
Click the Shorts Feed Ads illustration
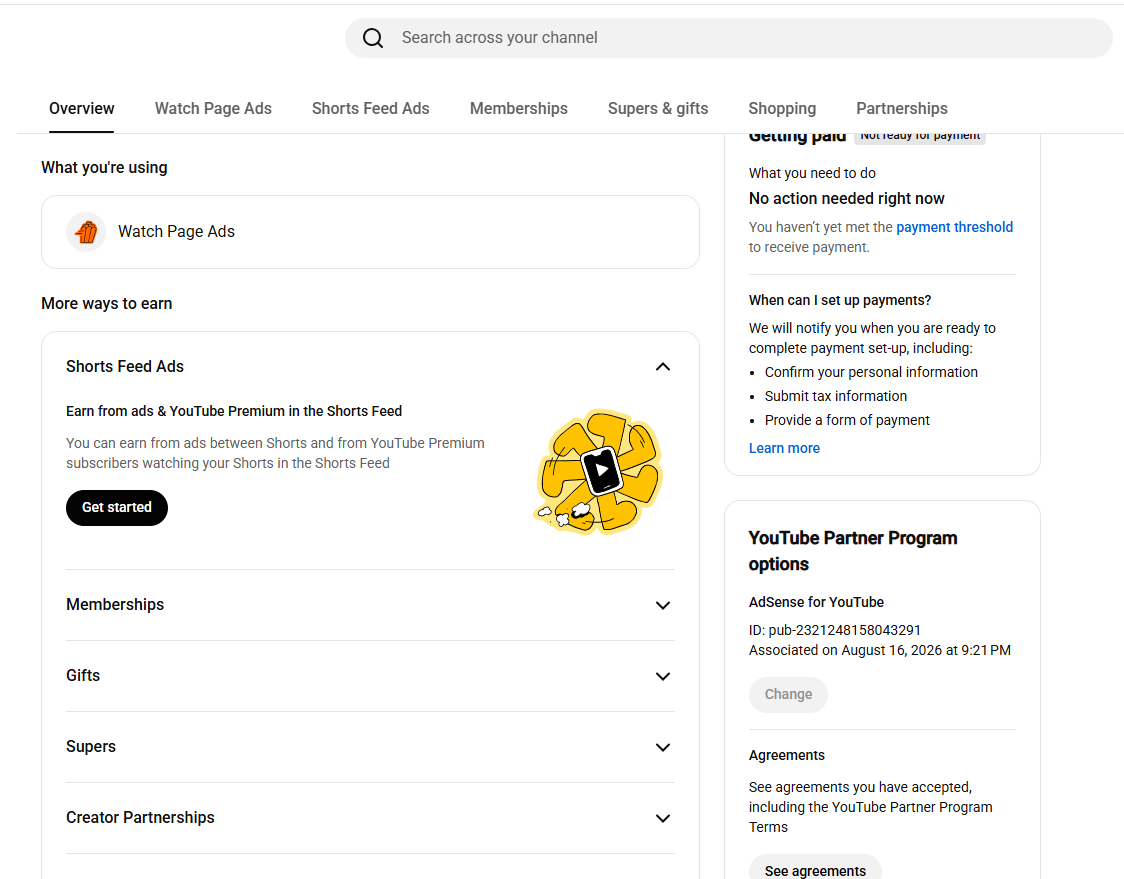(599, 472)
